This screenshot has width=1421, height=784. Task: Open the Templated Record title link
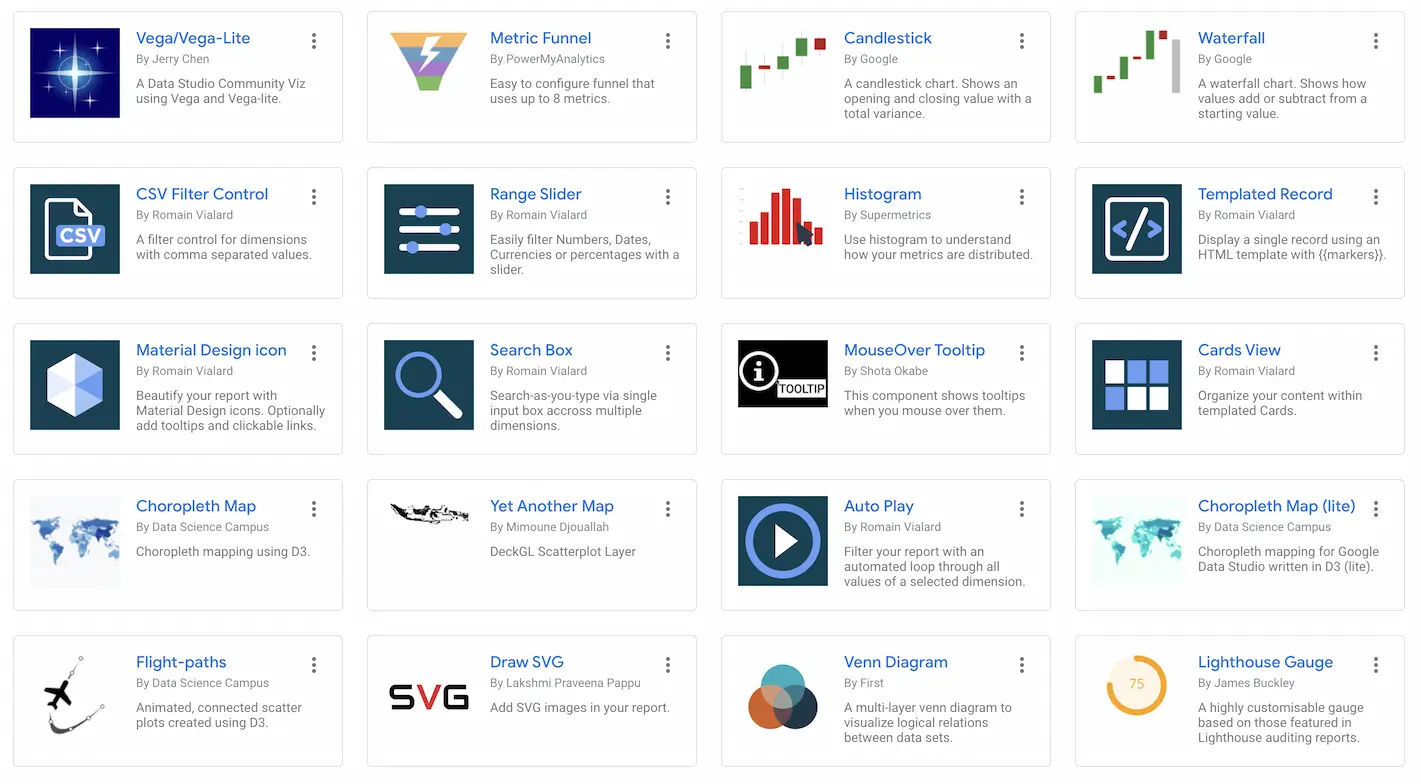pyautogui.click(x=1265, y=194)
